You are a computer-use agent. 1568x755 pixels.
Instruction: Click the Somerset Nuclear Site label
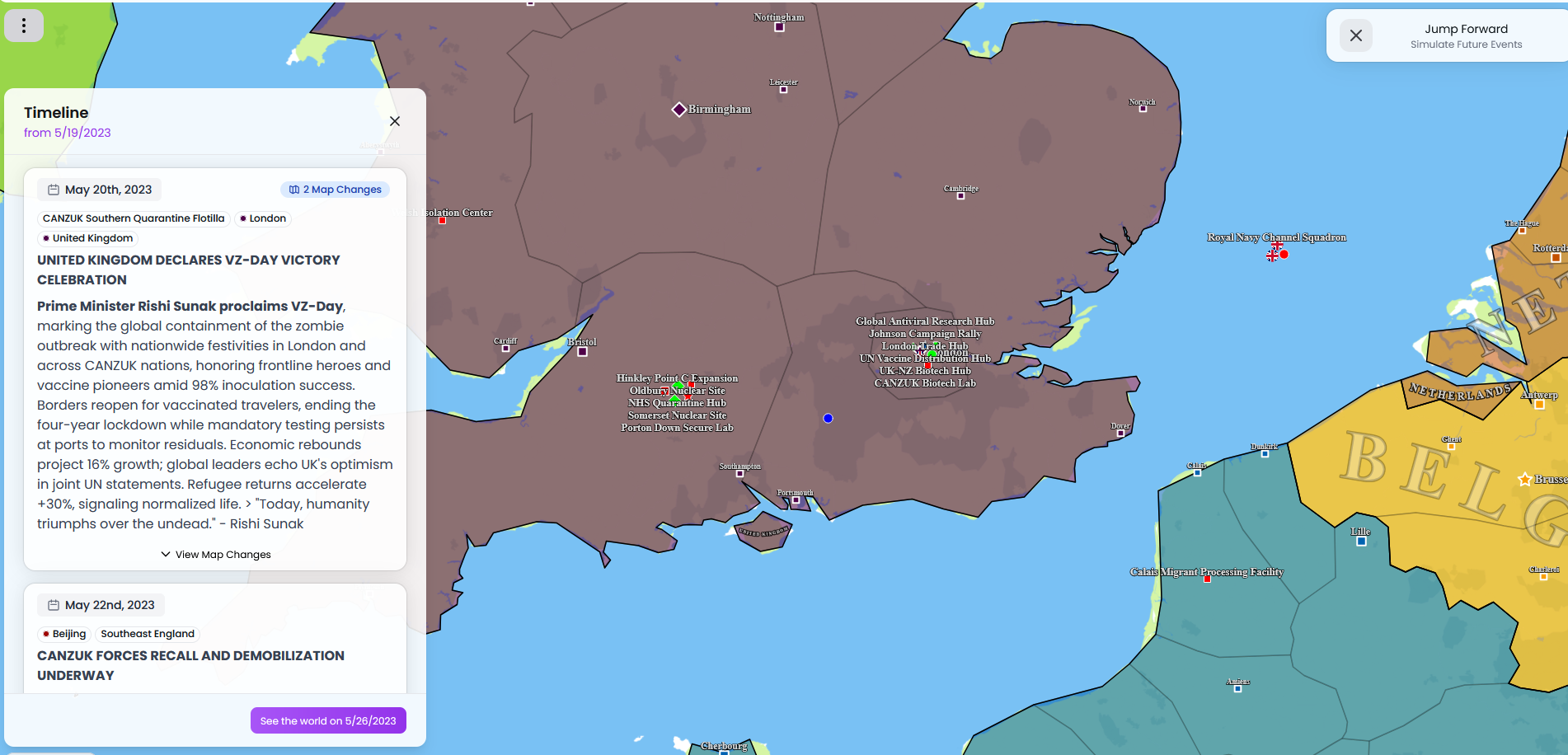[x=677, y=415]
